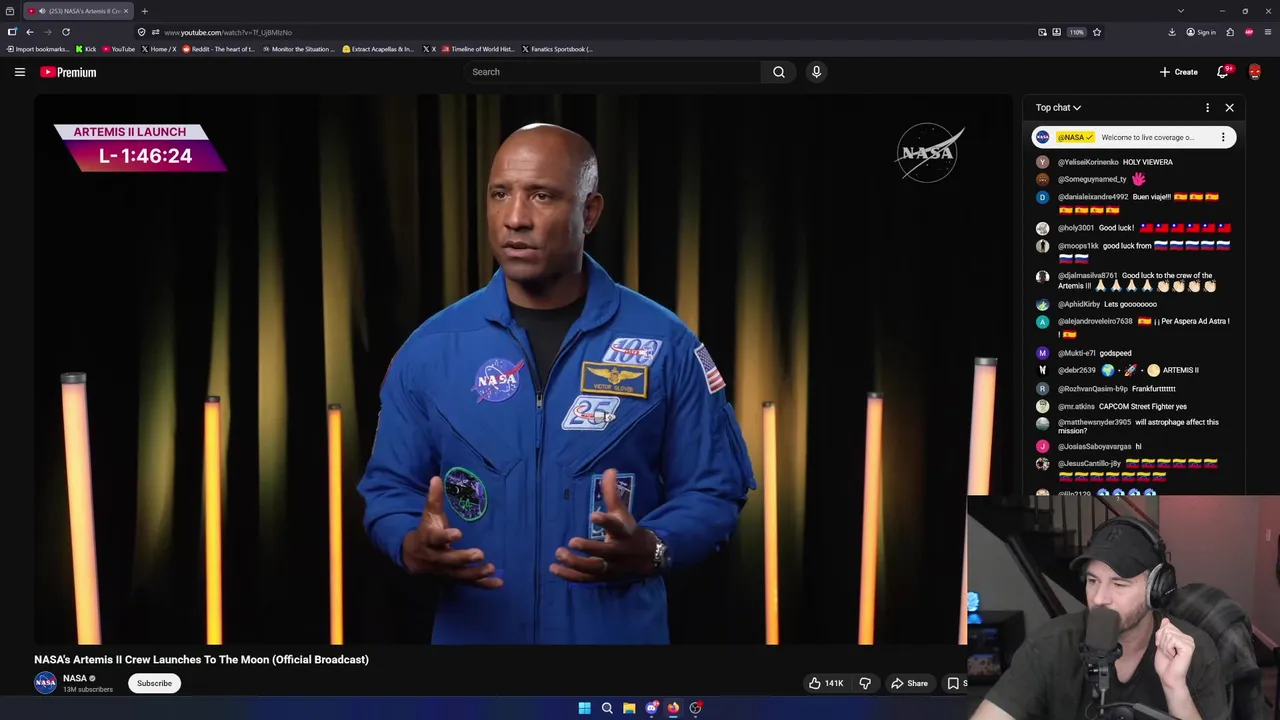Open the Reddit bookmark
Viewport: 1280px width, 720px height.
(x=219, y=49)
